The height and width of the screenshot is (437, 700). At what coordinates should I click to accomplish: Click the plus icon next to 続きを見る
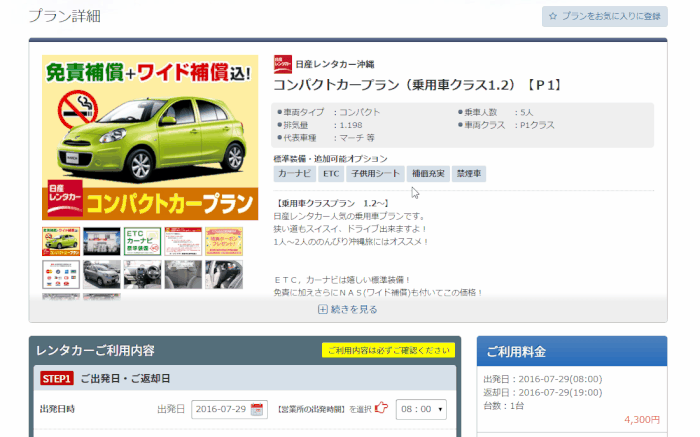(322, 309)
